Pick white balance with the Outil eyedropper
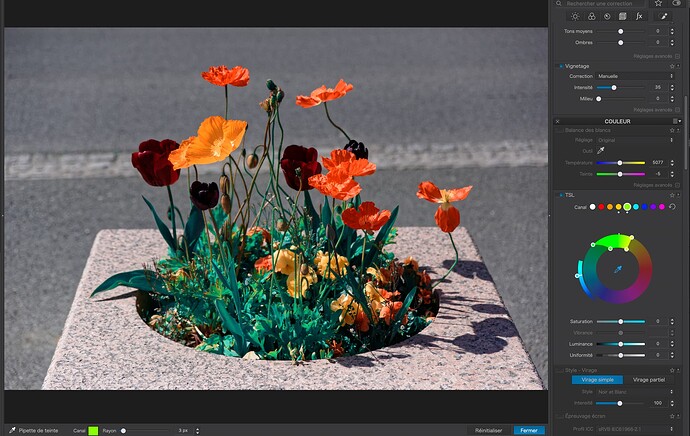The image size is (690, 436). click(601, 151)
